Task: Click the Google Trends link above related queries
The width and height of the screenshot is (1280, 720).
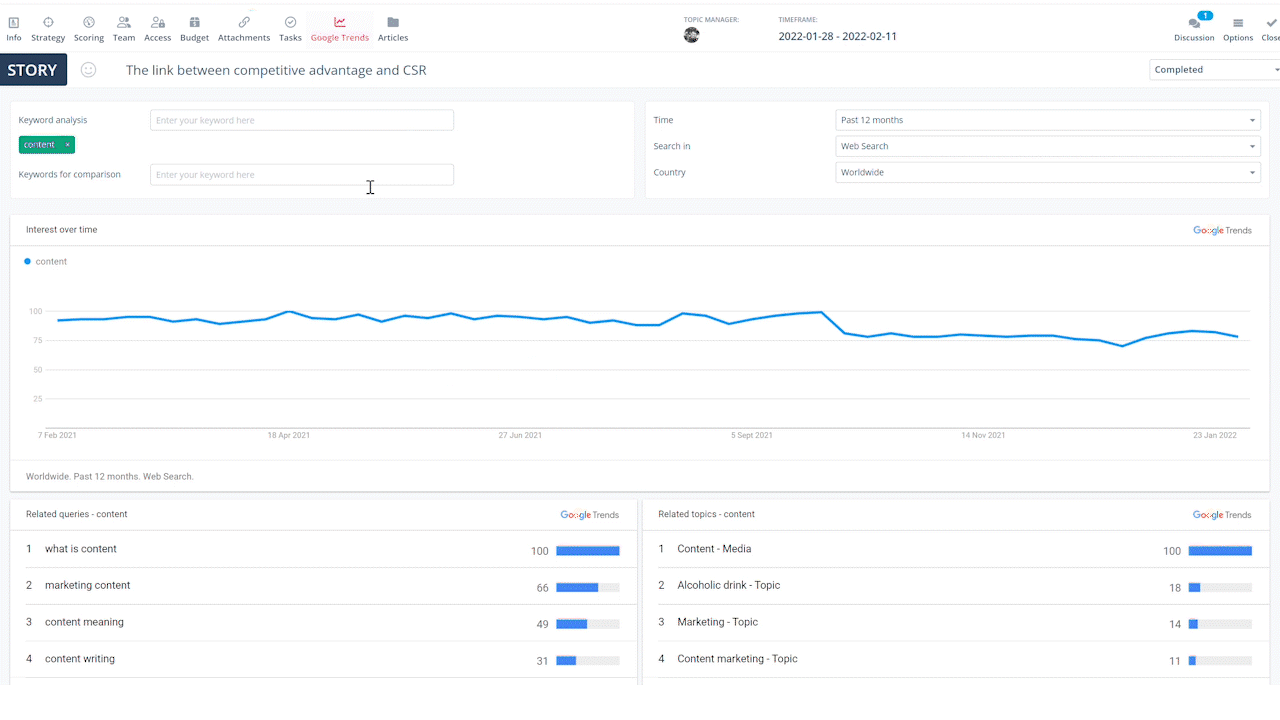Action: (x=589, y=514)
